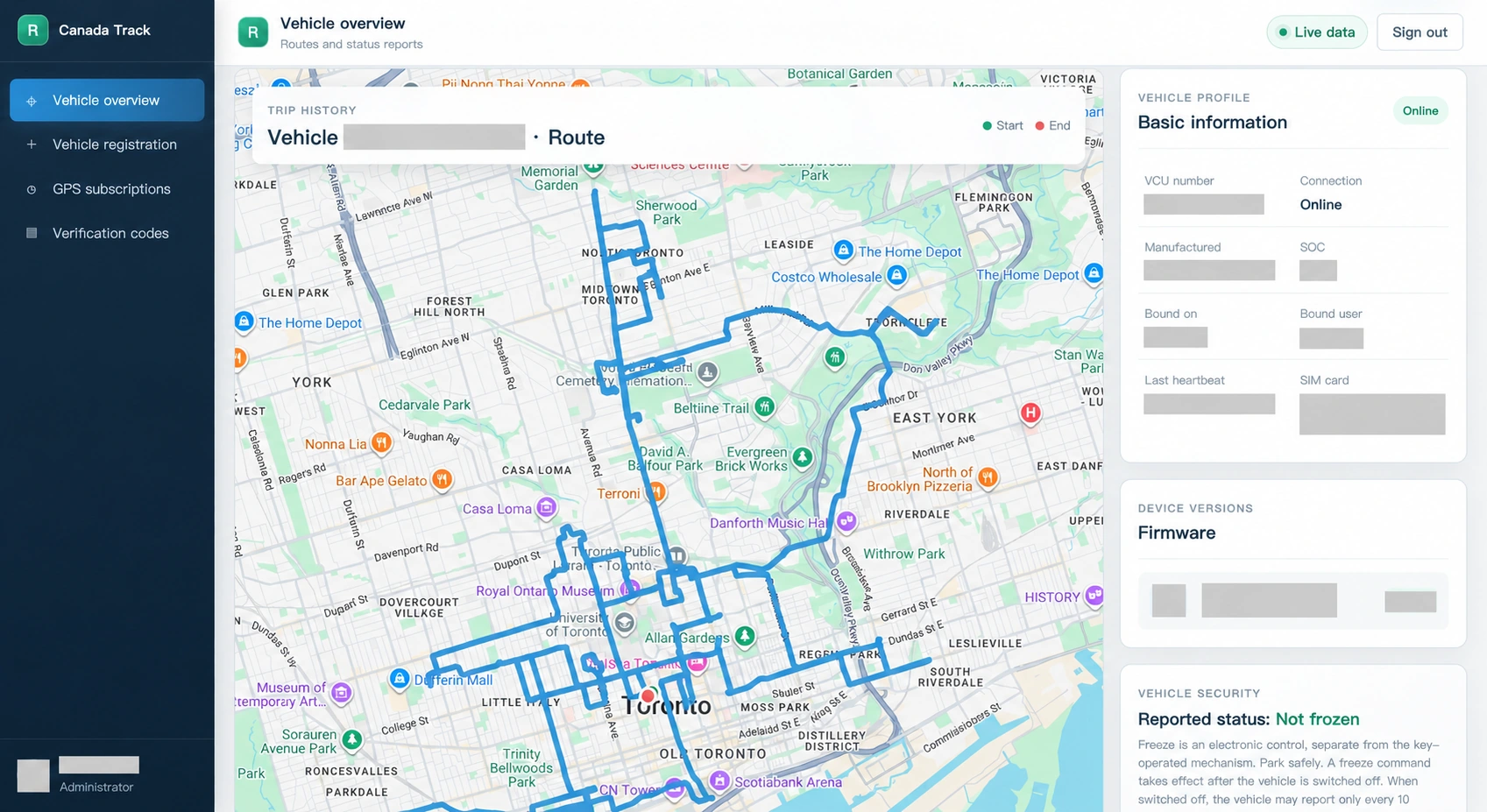Click the Costco Wholesale map pin

point(896,275)
